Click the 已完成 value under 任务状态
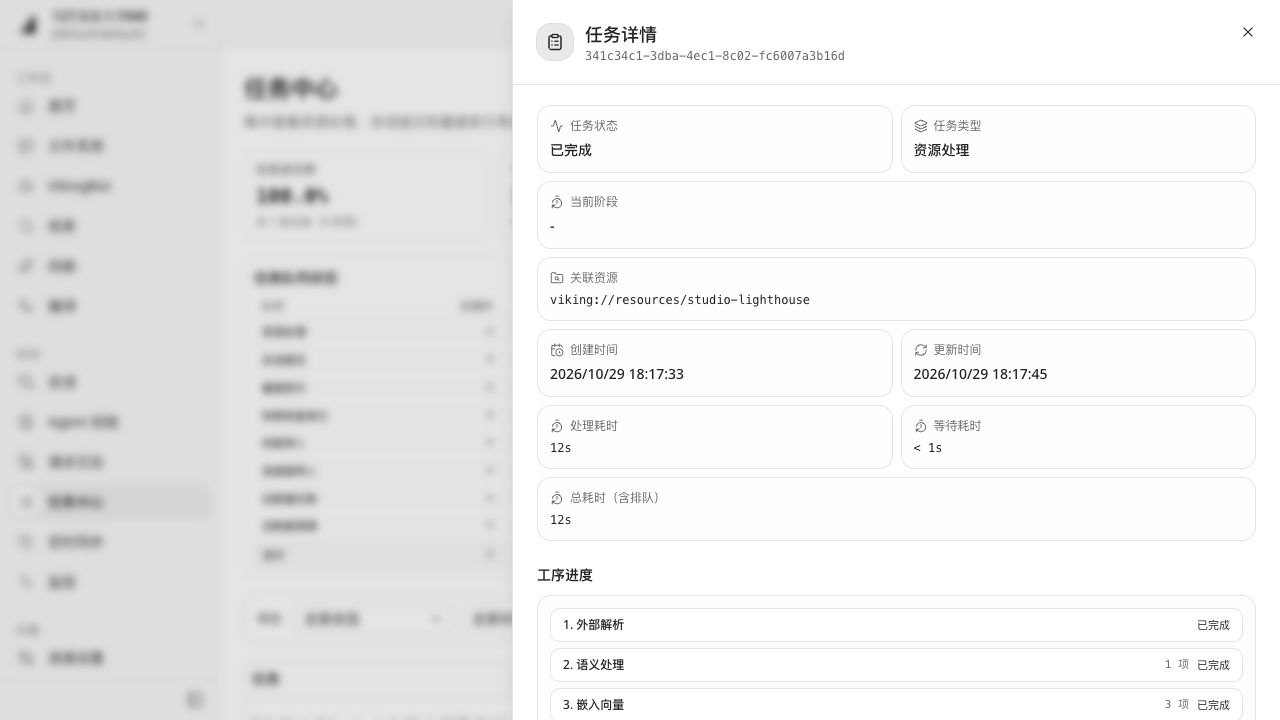The image size is (1280, 720). [571, 150]
